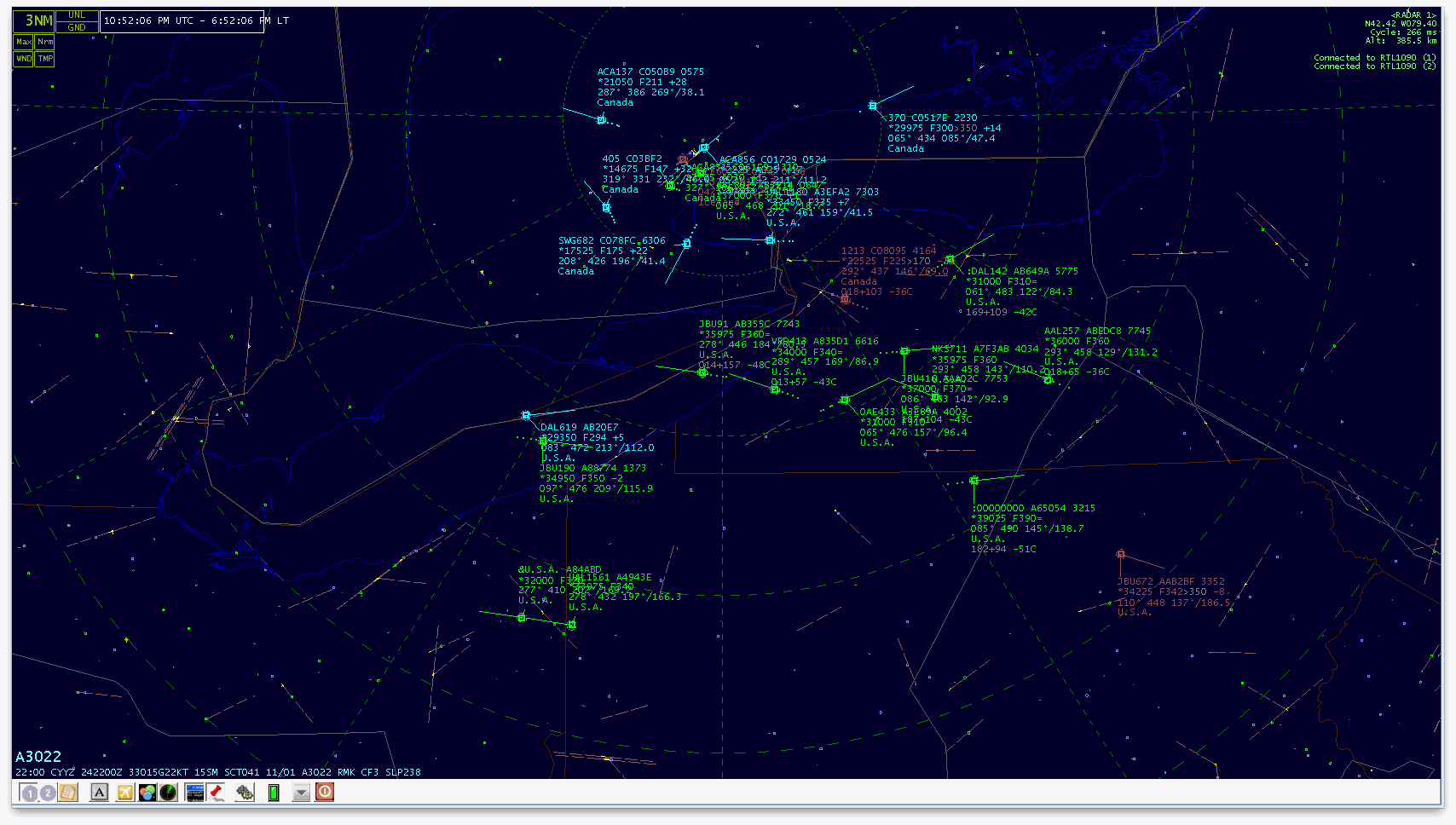1456x825 pixels.
Task: Click 'Connected to RTL1090 (1)' status
Action: 1375,58
